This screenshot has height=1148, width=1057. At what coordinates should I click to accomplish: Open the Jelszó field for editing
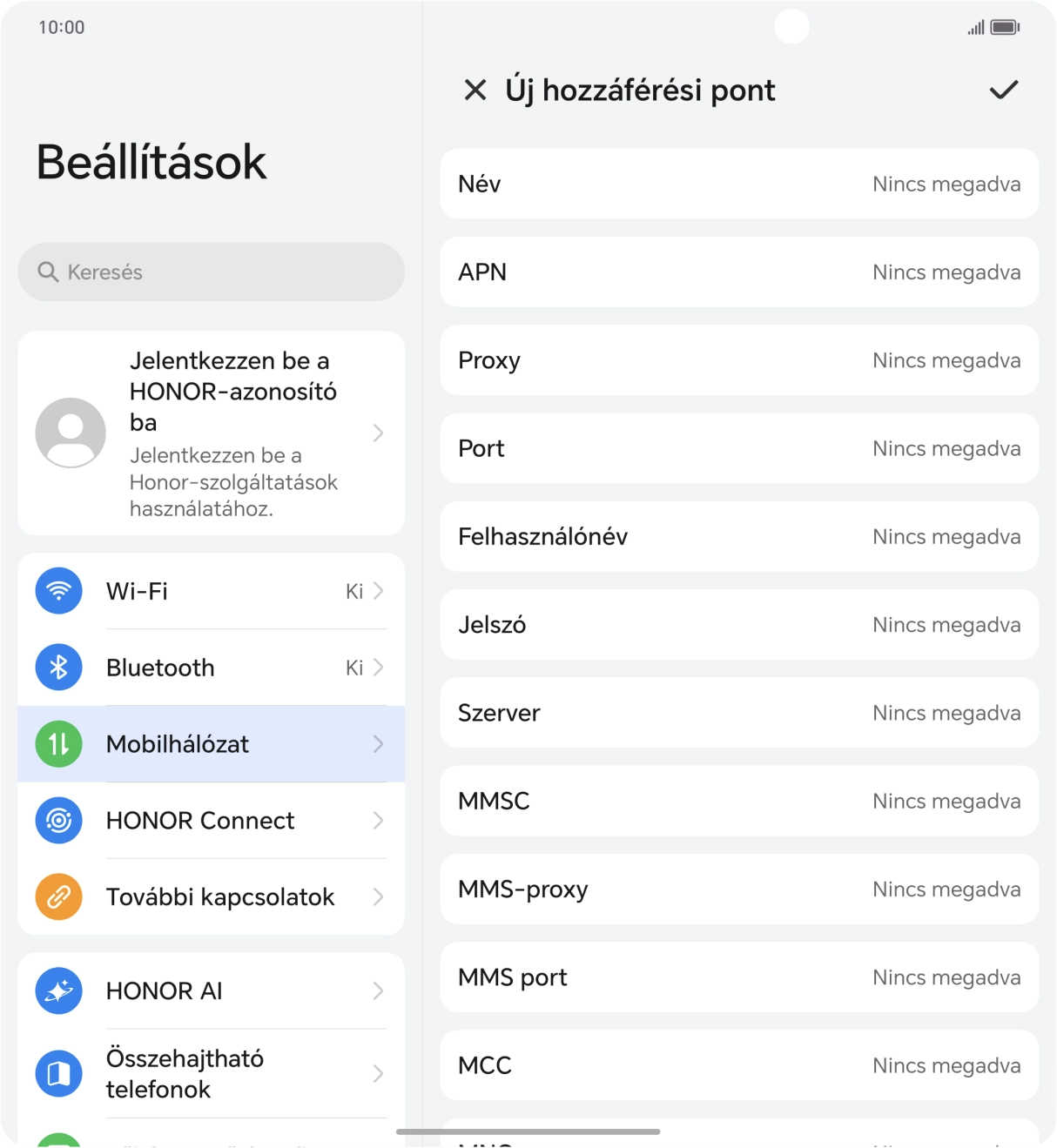coord(739,624)
